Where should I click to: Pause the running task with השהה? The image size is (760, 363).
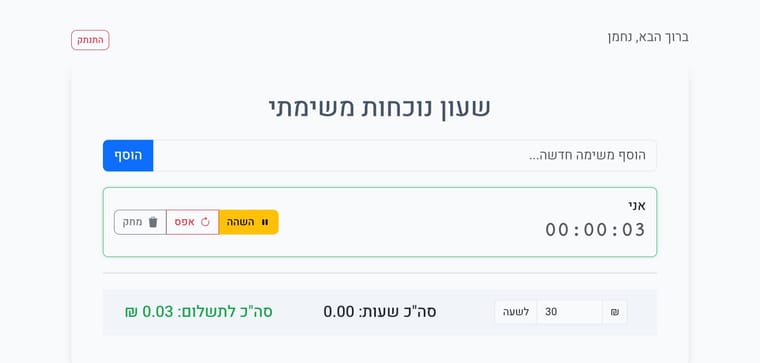click(249, 222)
